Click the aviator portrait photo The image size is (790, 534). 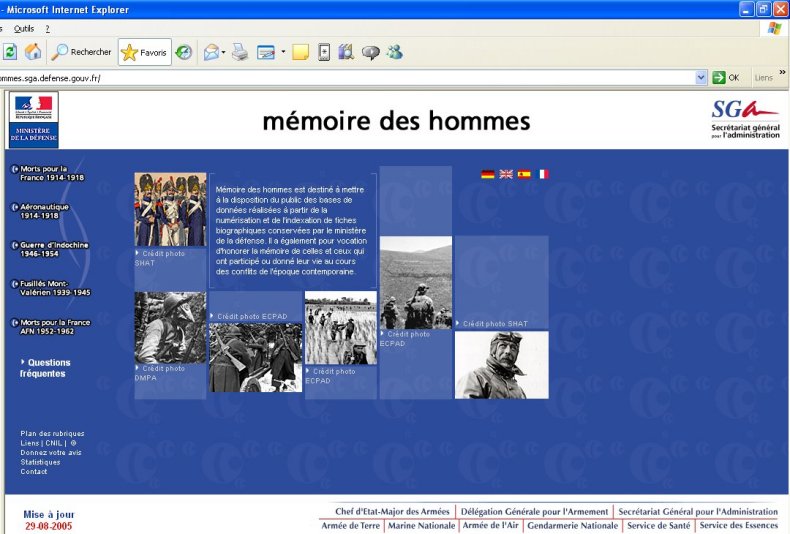pyautogui.click(x=502, y=365)
